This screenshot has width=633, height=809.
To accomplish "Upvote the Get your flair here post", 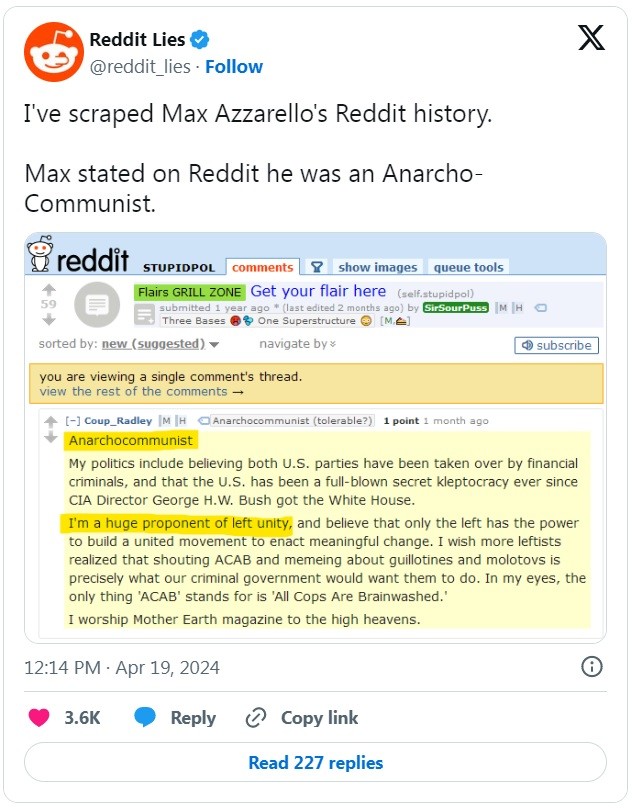I will point(48,289).
